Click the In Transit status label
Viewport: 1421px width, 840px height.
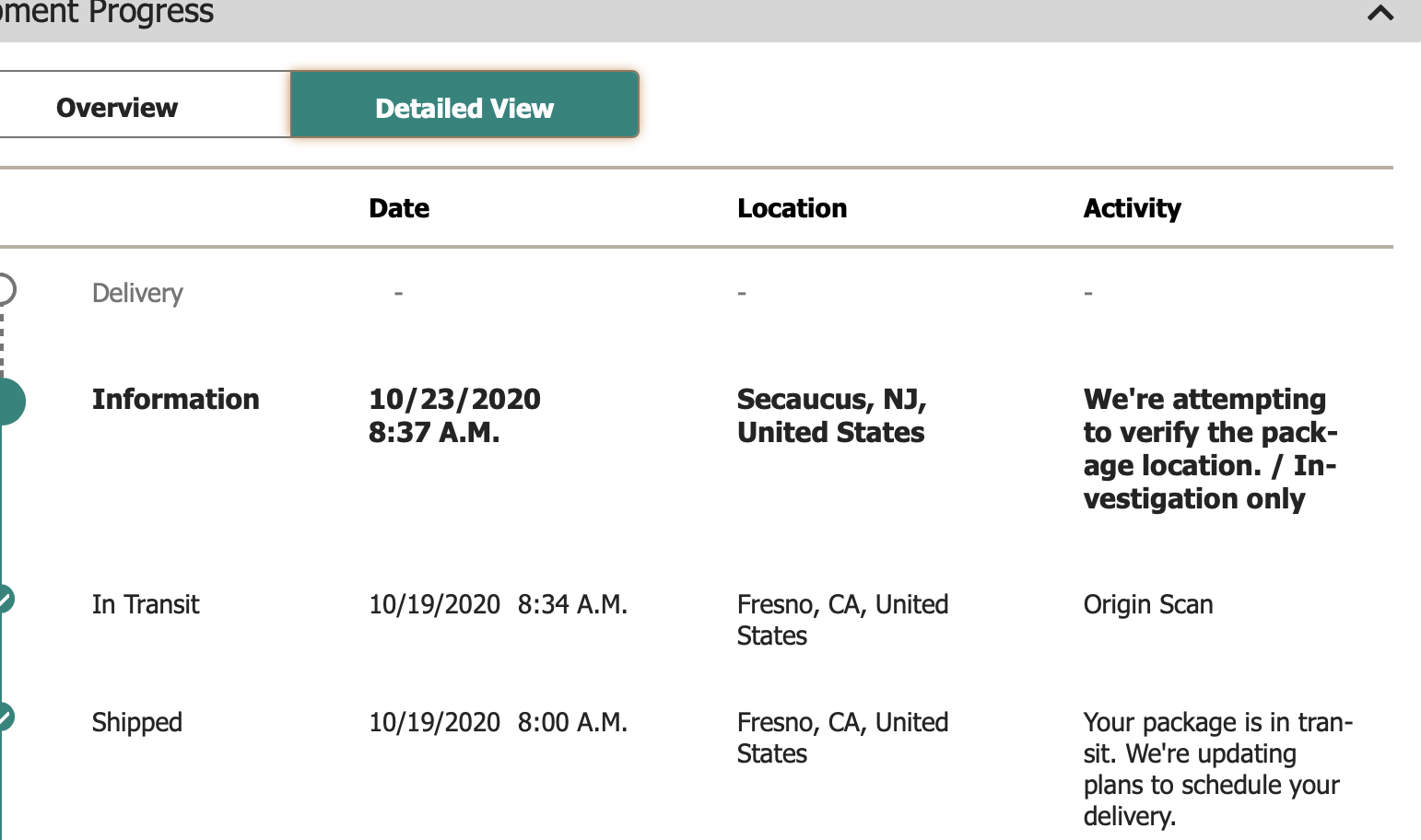(146, 604)
